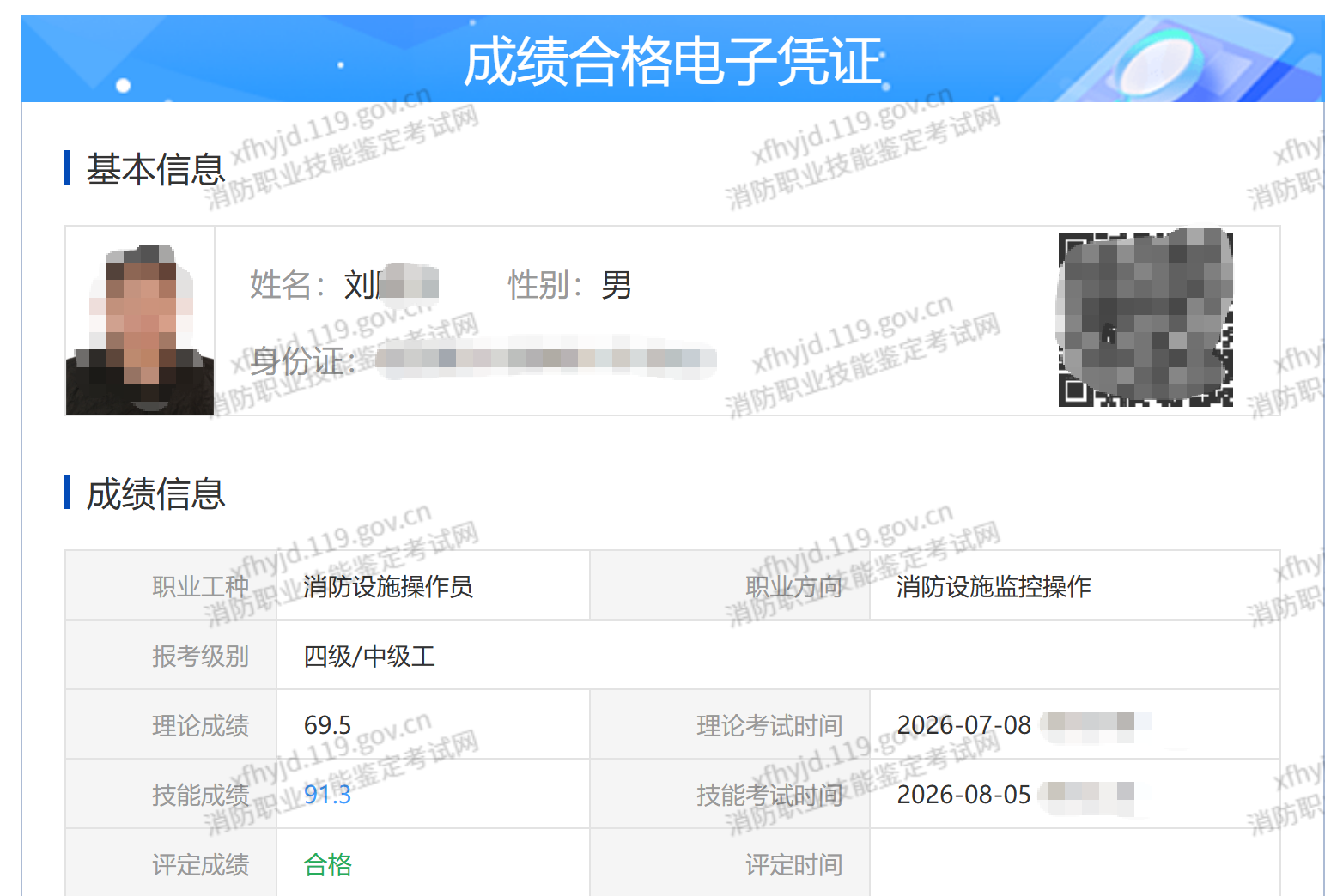Viewport: 1343px width, 896px height.
Task: Click the 理论成绩 header cell
Action: tap(171, 724)
